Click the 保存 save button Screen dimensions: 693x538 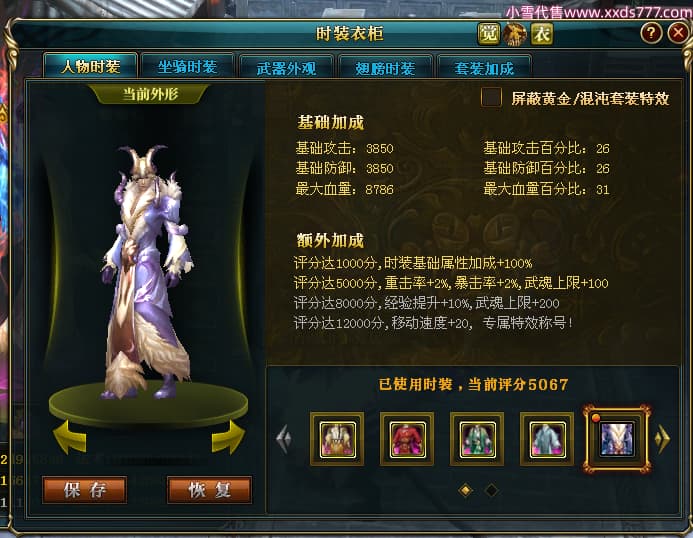point(85,490)
